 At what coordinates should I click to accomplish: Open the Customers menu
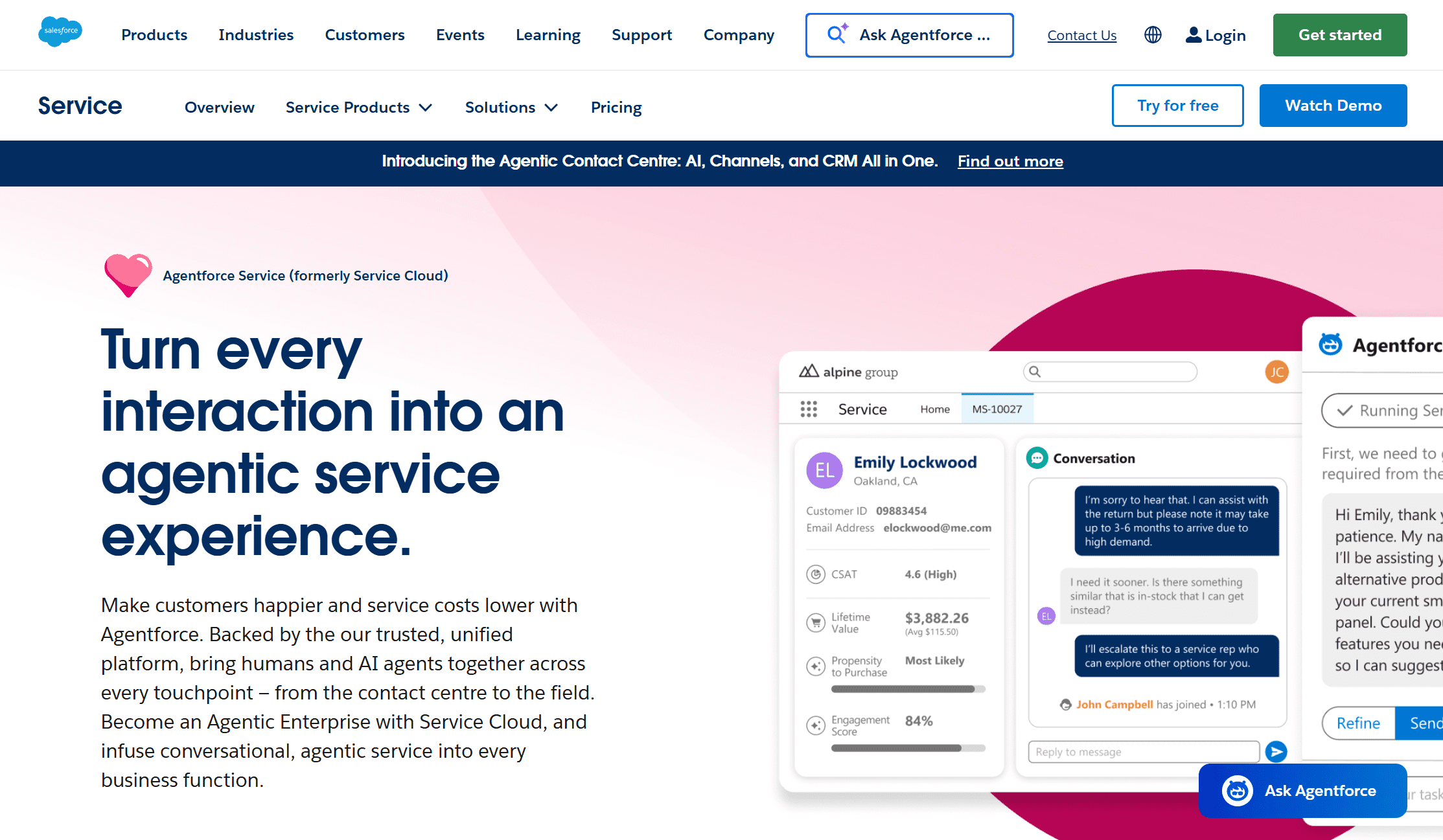pyautogui.click(x=365, y=35)
